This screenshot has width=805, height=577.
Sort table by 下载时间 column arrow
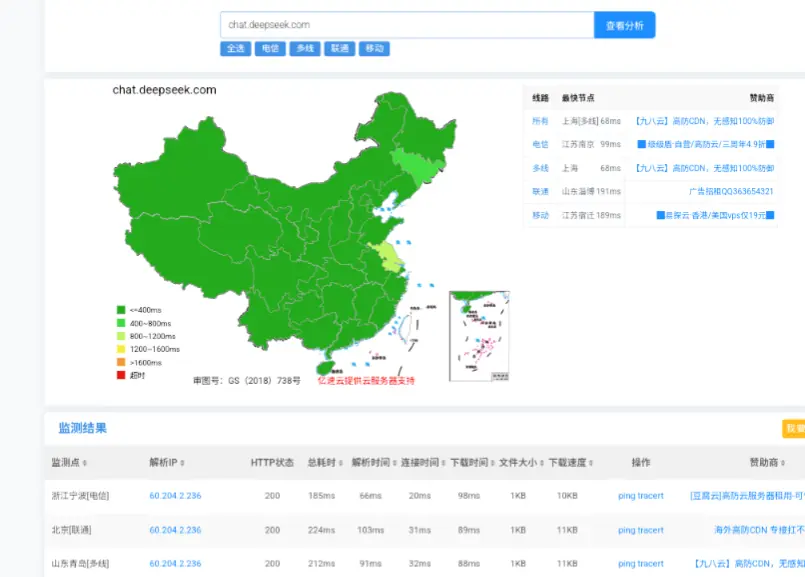tap(492, 463)
